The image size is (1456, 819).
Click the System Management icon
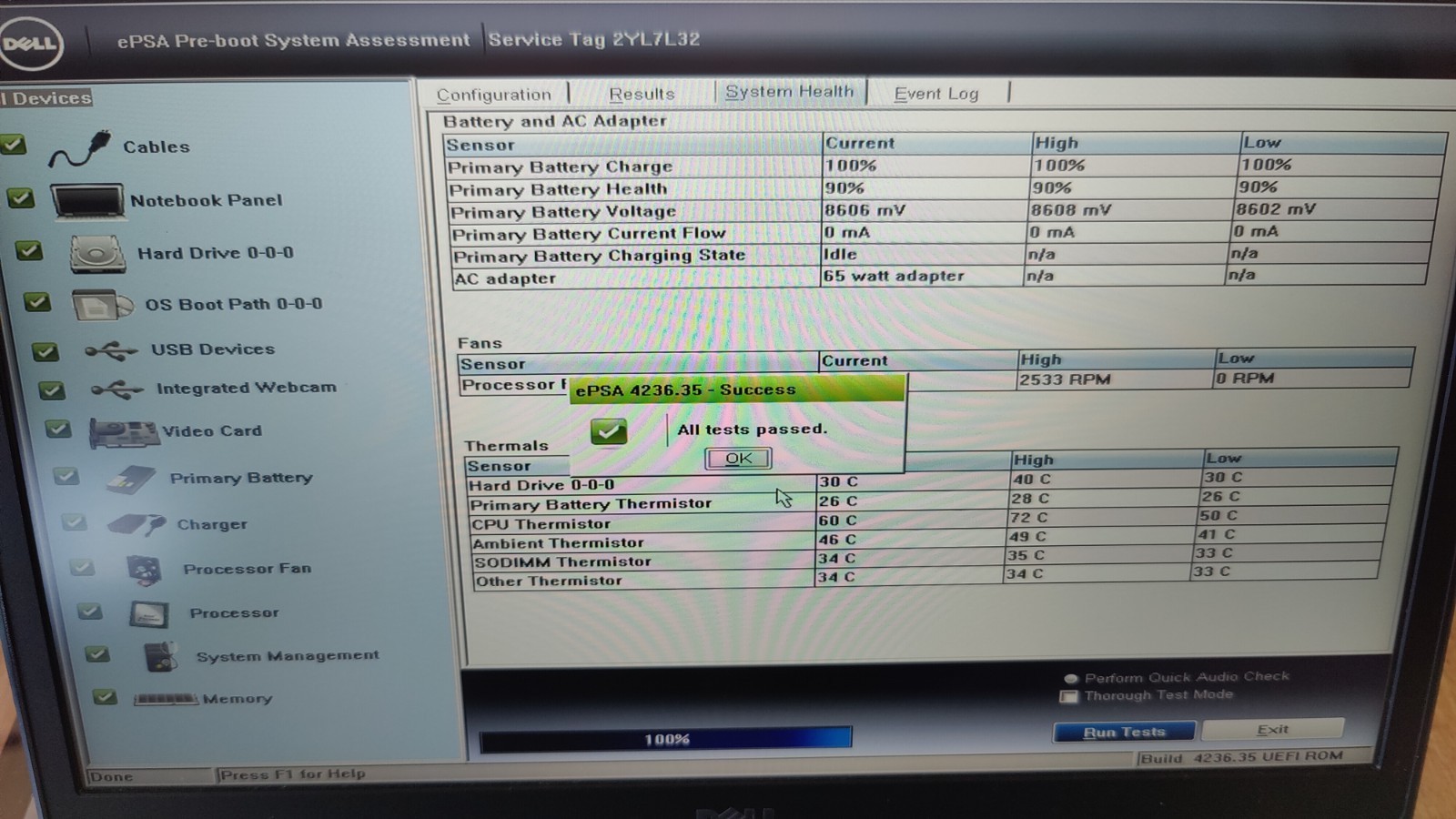pyautogui.click(x=160, y=657)
